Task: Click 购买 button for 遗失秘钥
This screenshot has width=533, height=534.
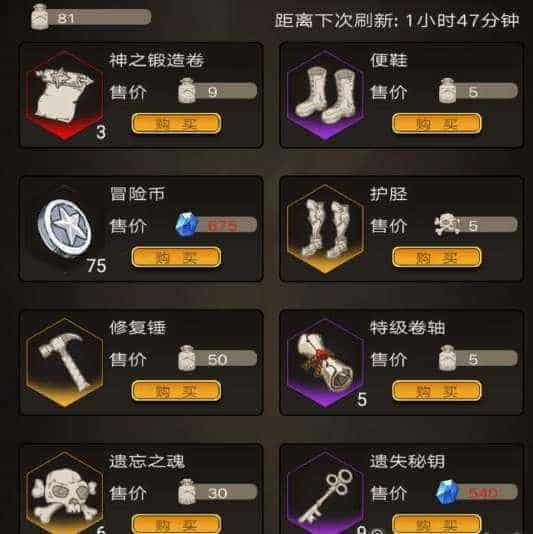Action: 437,524
